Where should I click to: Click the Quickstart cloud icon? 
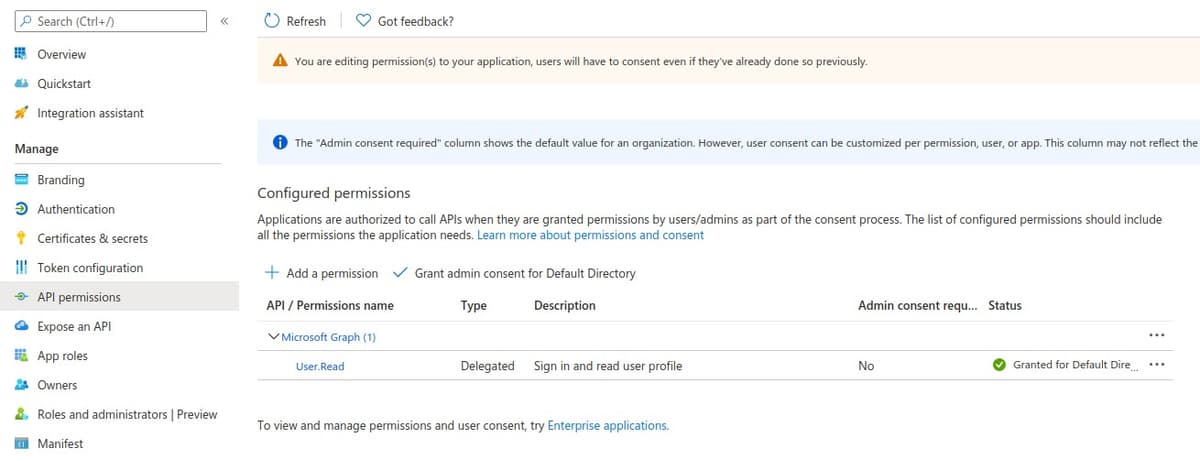(x=21, y=84)
